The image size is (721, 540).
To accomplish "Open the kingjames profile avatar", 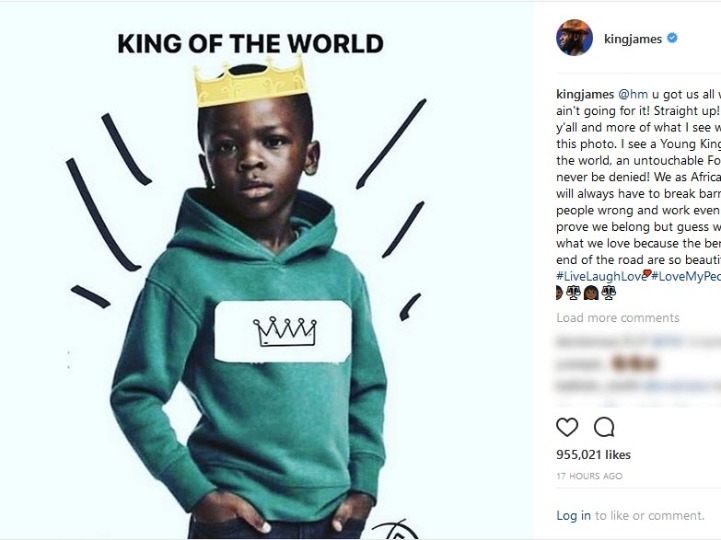I will [x=574, y=38].
